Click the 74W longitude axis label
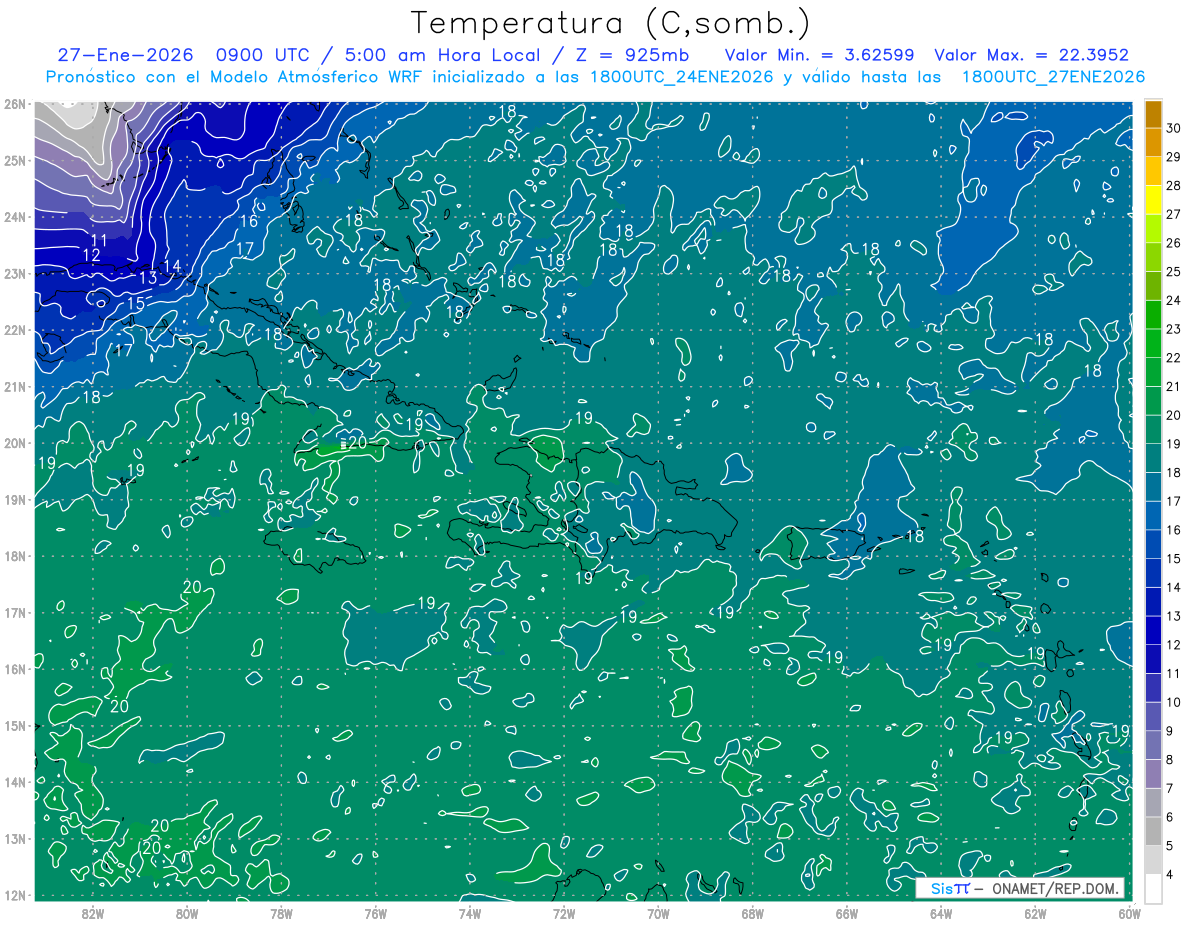This screenshot has height=927, width=1200. [x=469, y=915]
